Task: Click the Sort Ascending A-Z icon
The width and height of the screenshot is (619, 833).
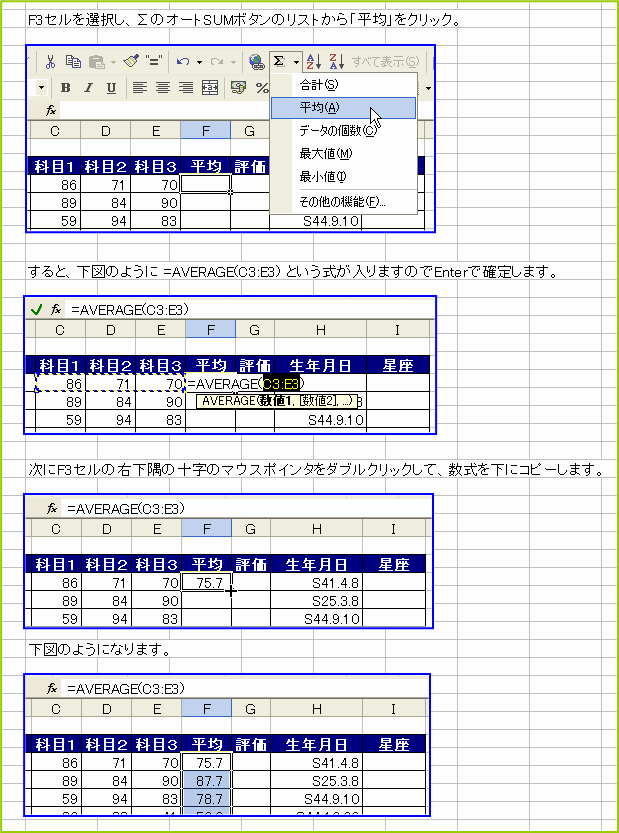Action: pyautogui.click(x=314, y=62)
